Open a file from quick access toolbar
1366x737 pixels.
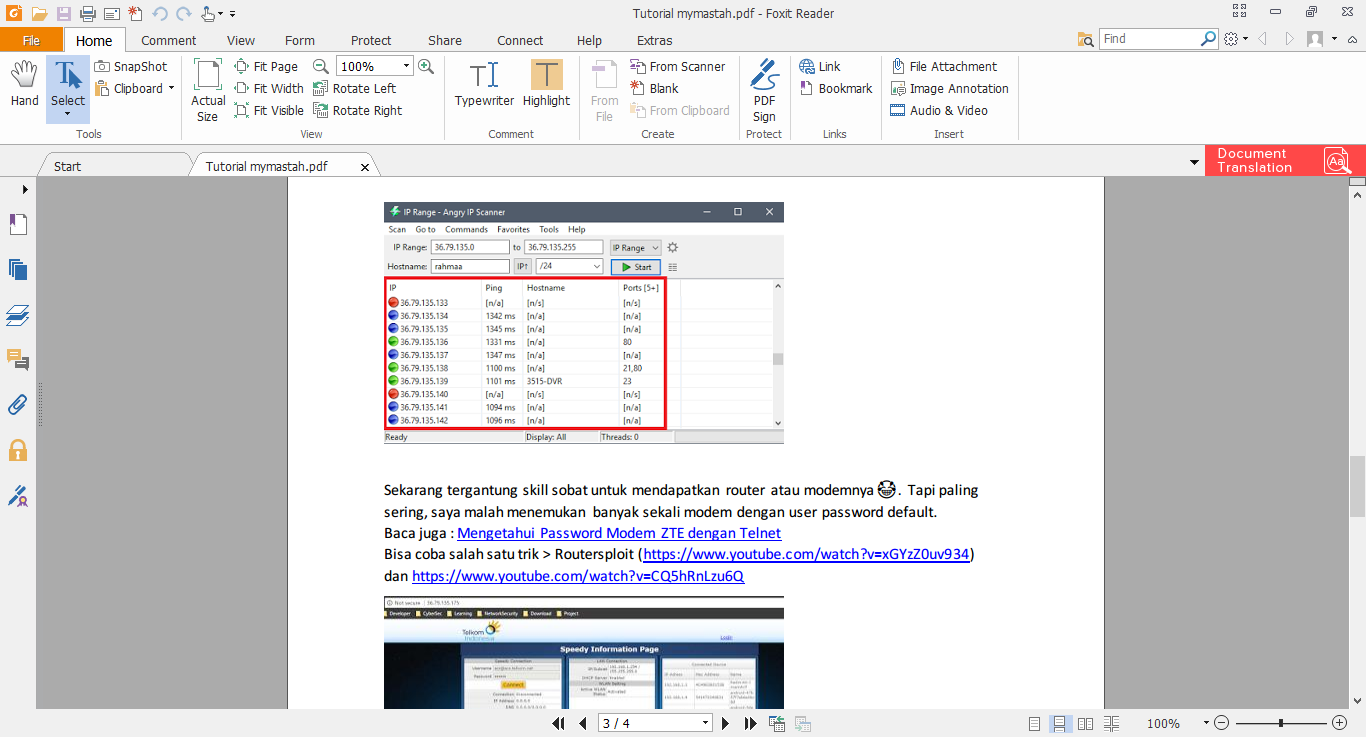[x=39, y=14]
